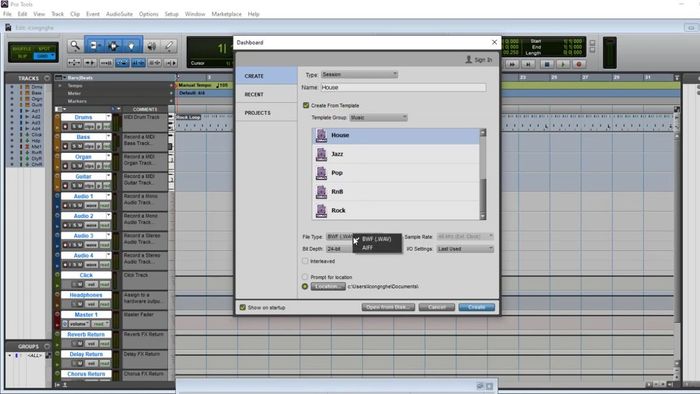Click the transport Stop button

coord(546,64)
